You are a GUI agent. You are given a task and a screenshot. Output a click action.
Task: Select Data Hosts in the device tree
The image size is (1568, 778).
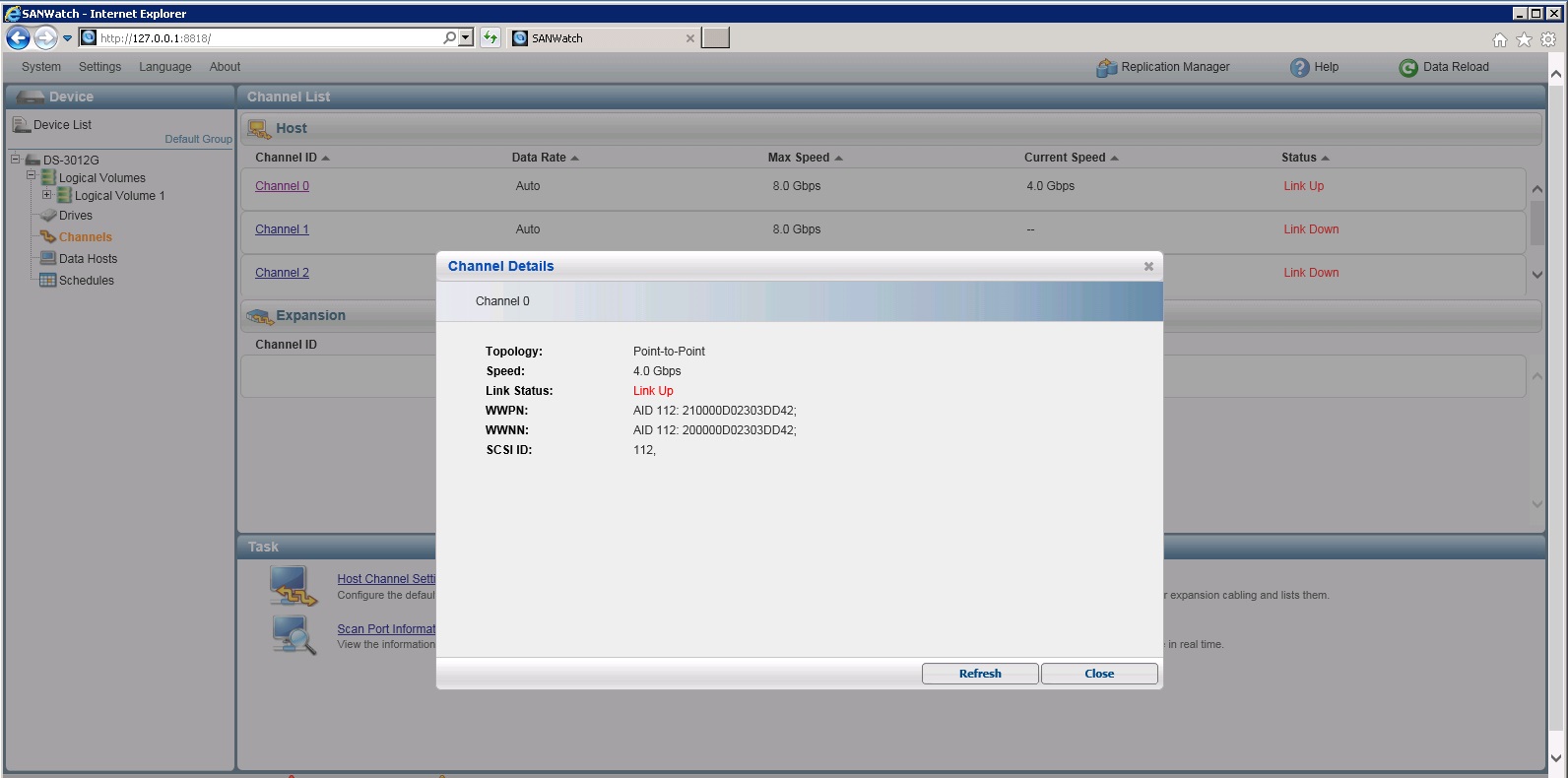click(88, 259)
